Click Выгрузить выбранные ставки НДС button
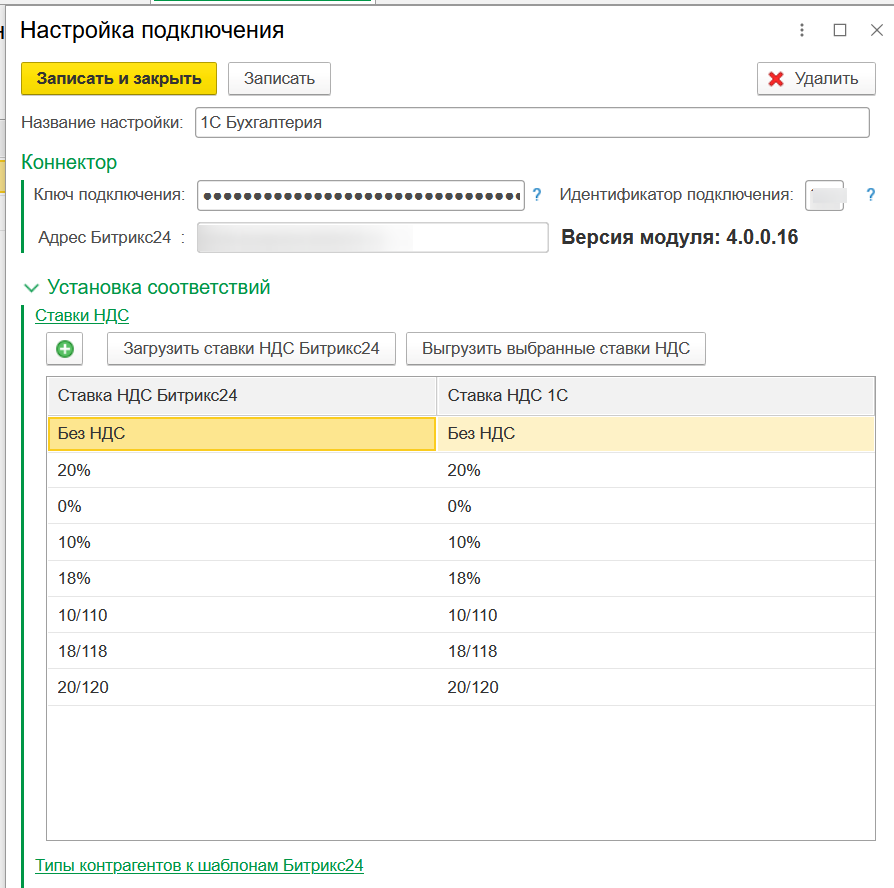Image resolution: width=894 pixels, height=888 pixels. (x=556, y=349)
